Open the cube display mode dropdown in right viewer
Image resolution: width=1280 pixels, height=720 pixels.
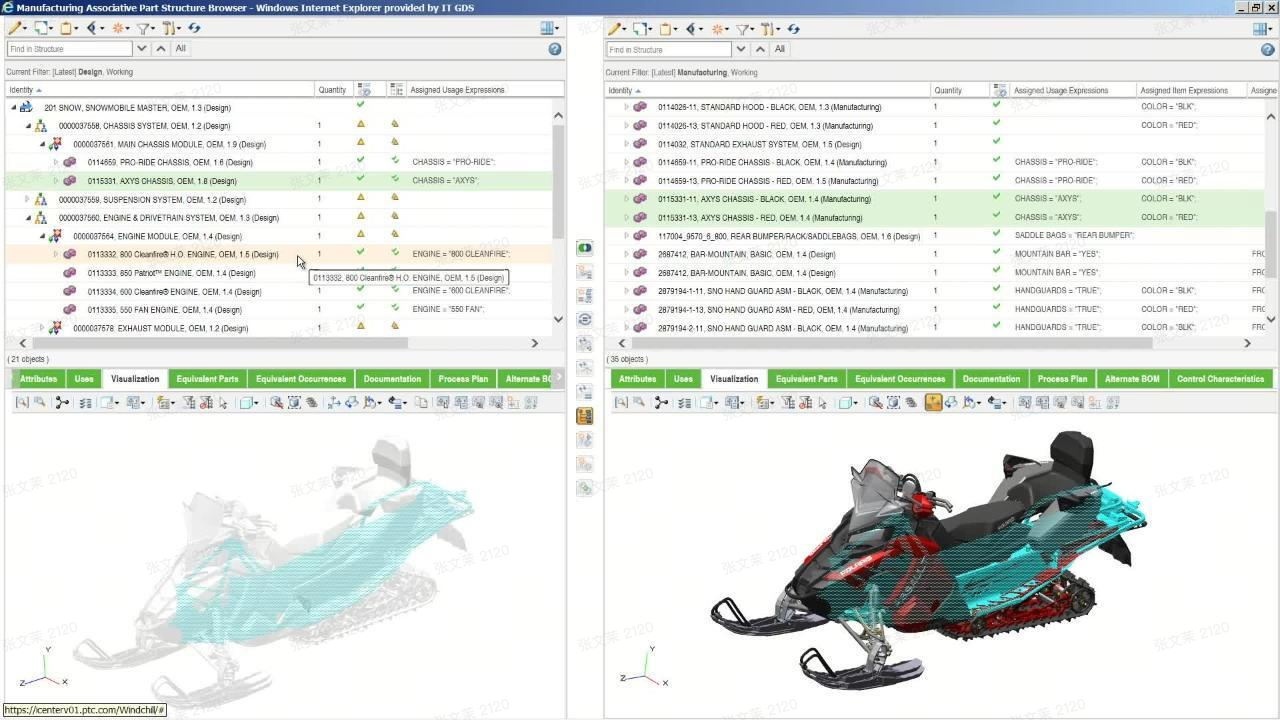click(848, 402)
